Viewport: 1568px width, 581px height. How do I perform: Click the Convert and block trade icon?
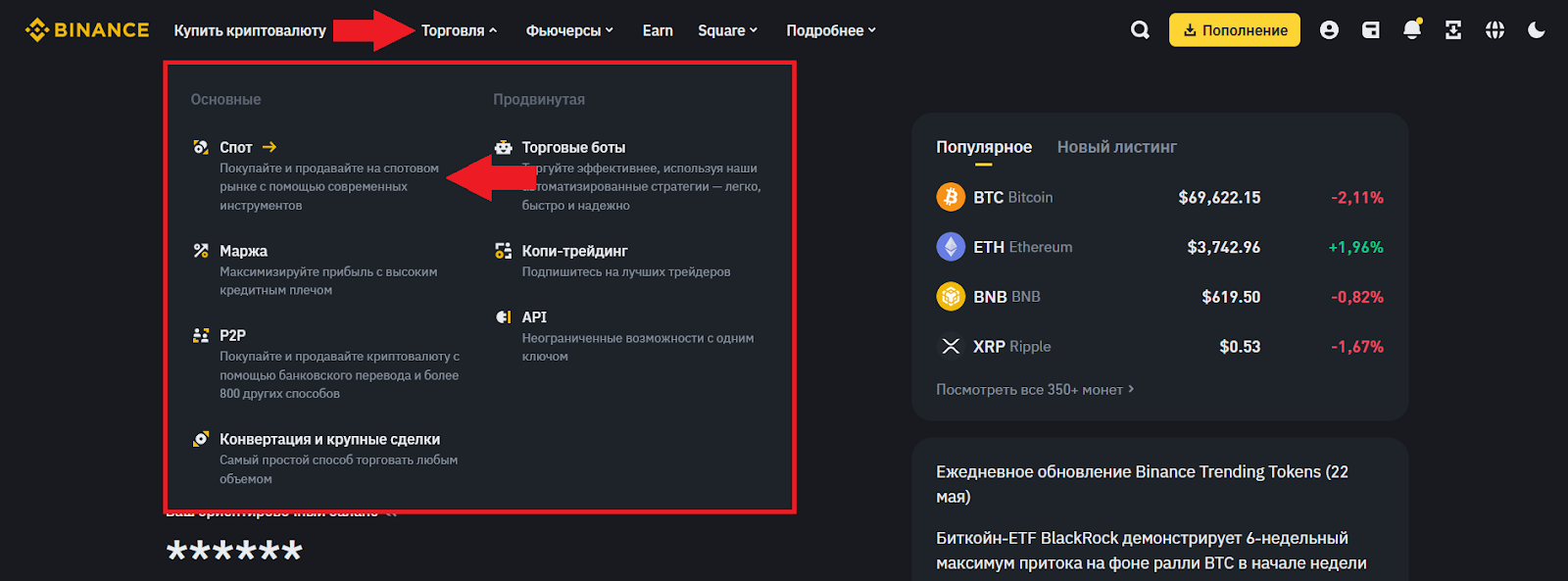pos(201,439)
